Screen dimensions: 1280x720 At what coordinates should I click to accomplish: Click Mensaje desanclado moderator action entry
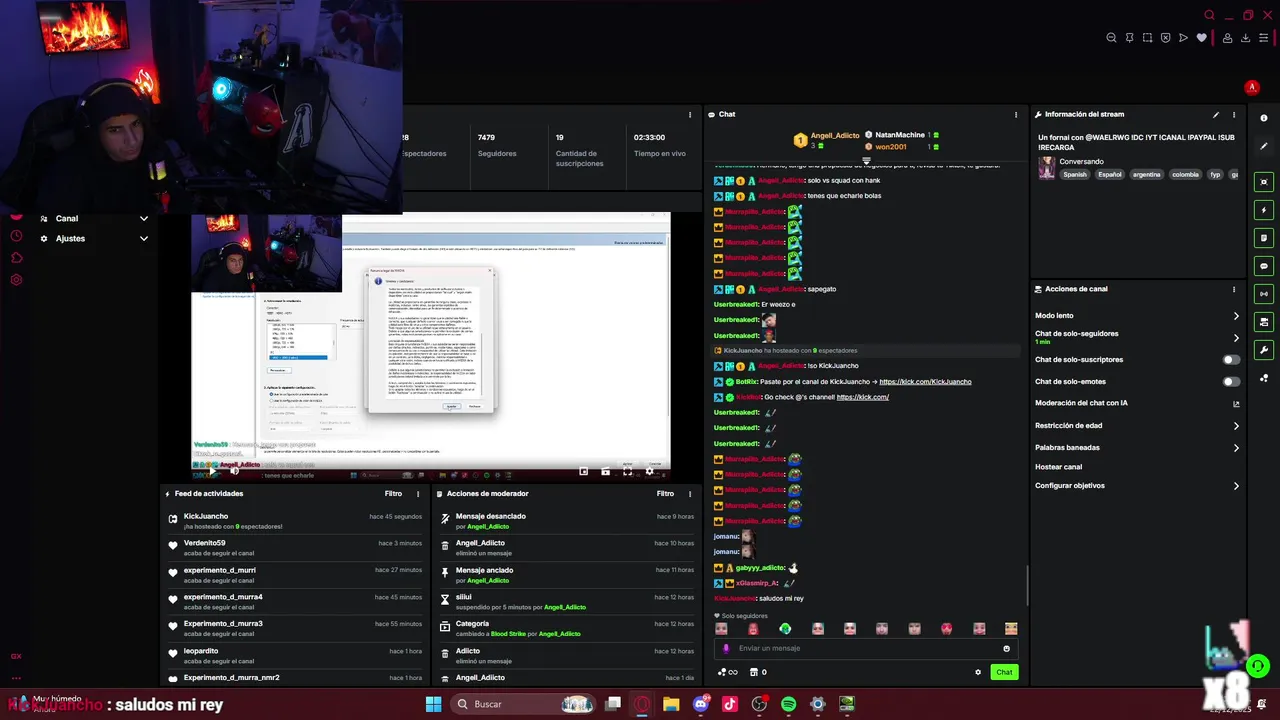point(568,521)
